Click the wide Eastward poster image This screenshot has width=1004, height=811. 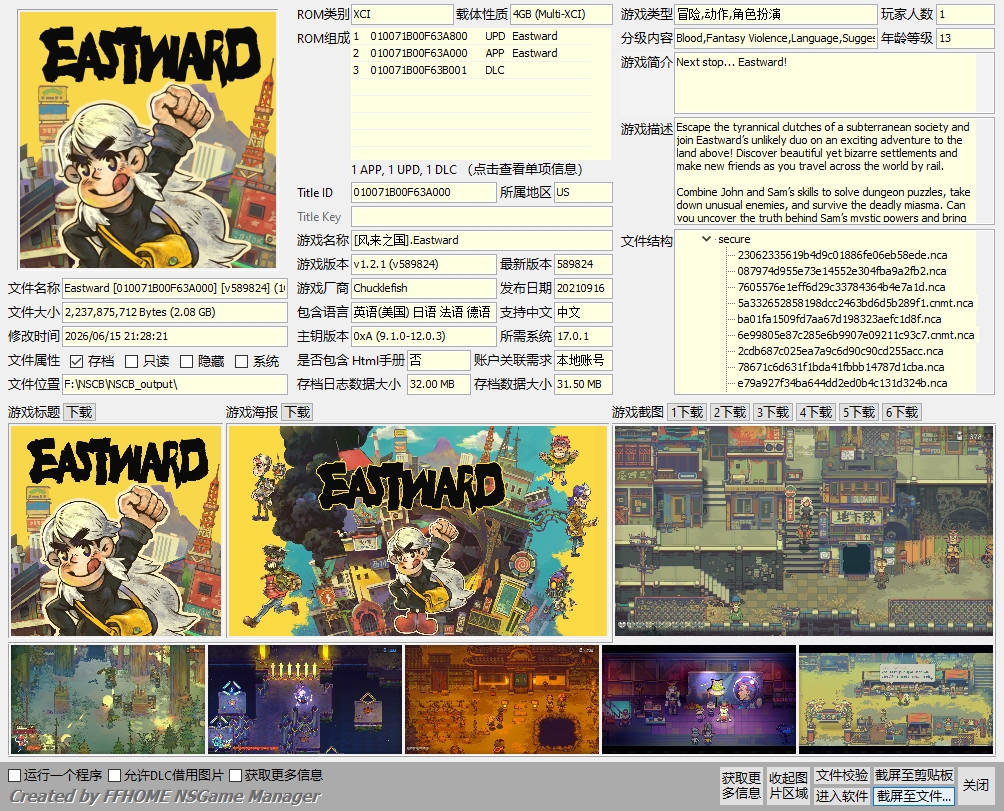tap(418, 531)
